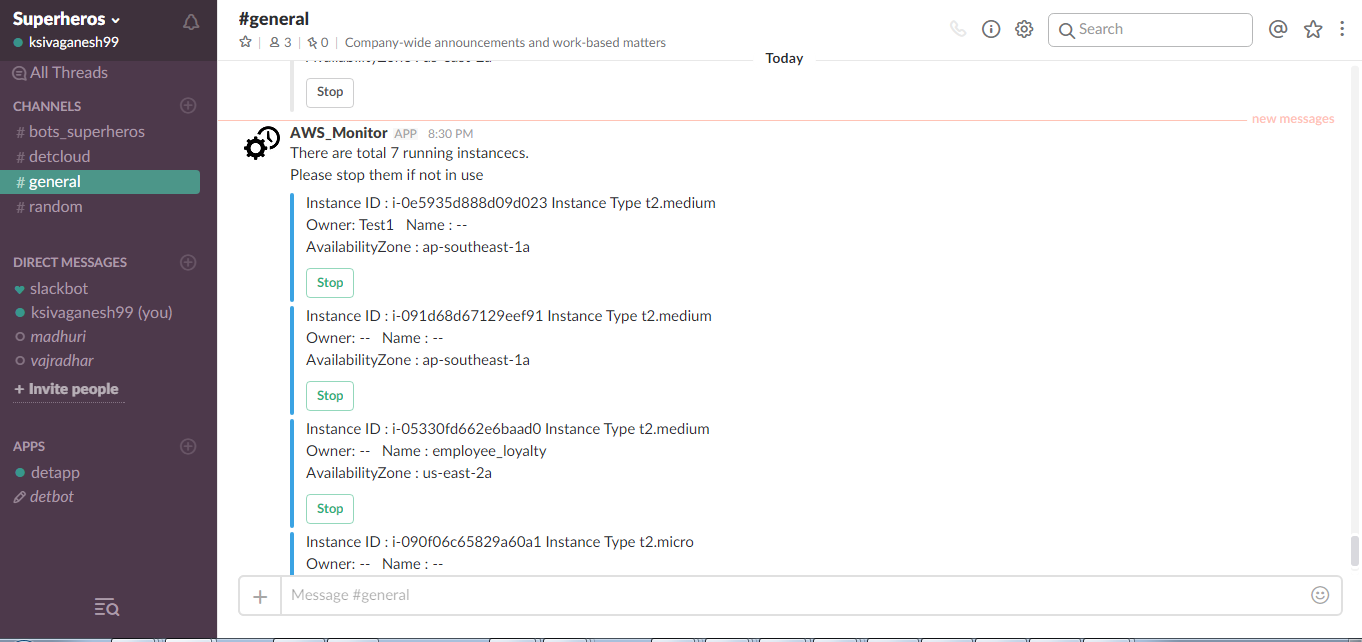Click the Invite people link
The width and height of the screenshot is (1362, 642).
tap(66, 389)
